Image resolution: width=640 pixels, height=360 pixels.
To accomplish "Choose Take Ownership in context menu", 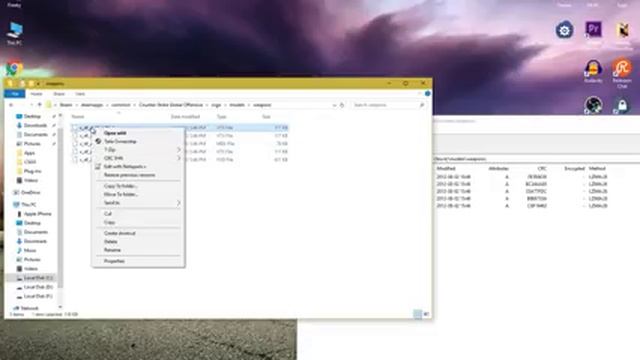I will pyautogui.click(x=138, y=141).
